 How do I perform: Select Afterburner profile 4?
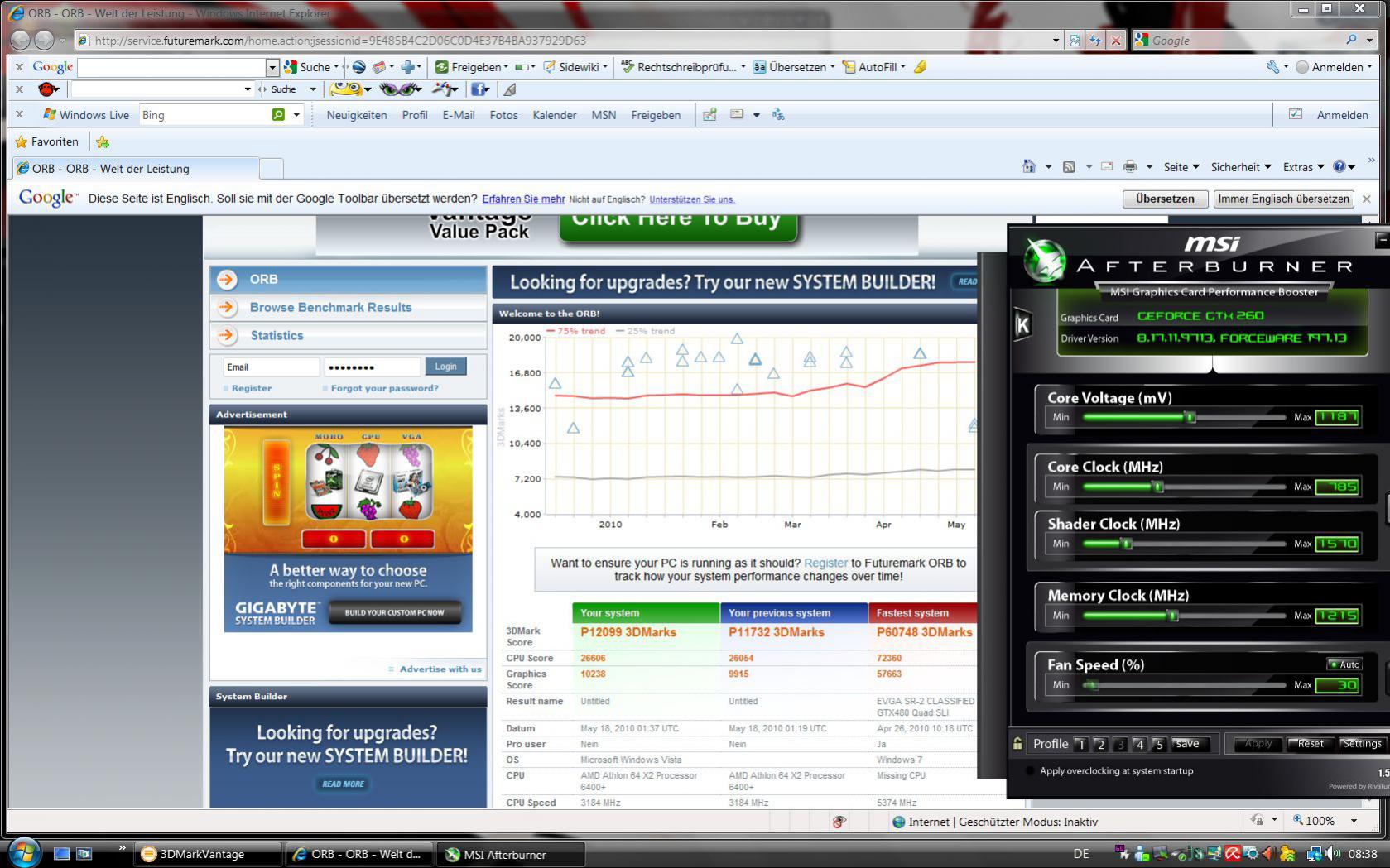pos(1140,744)
